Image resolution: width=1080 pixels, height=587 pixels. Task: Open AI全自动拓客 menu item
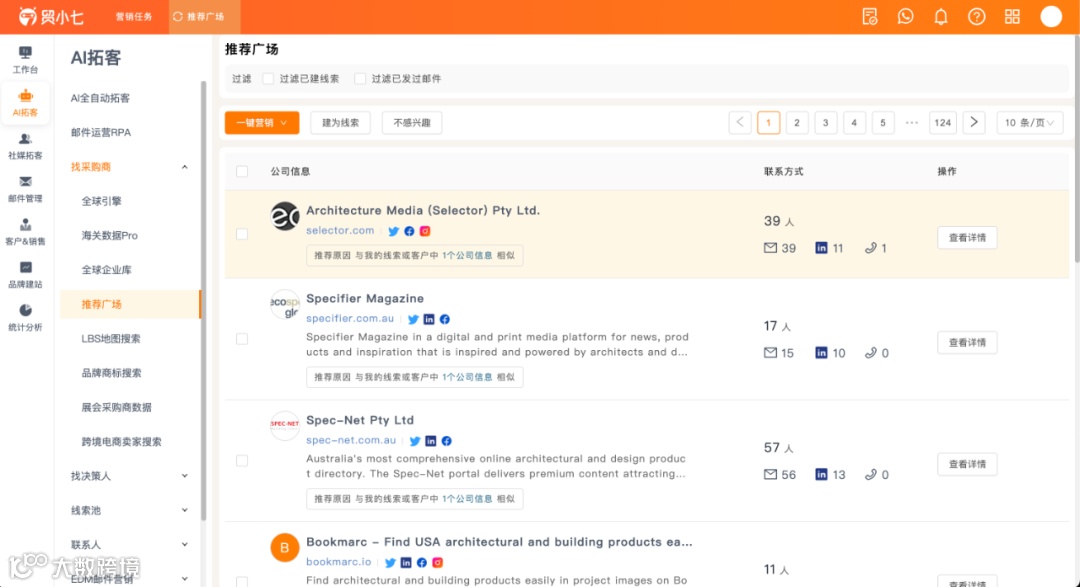100,98
